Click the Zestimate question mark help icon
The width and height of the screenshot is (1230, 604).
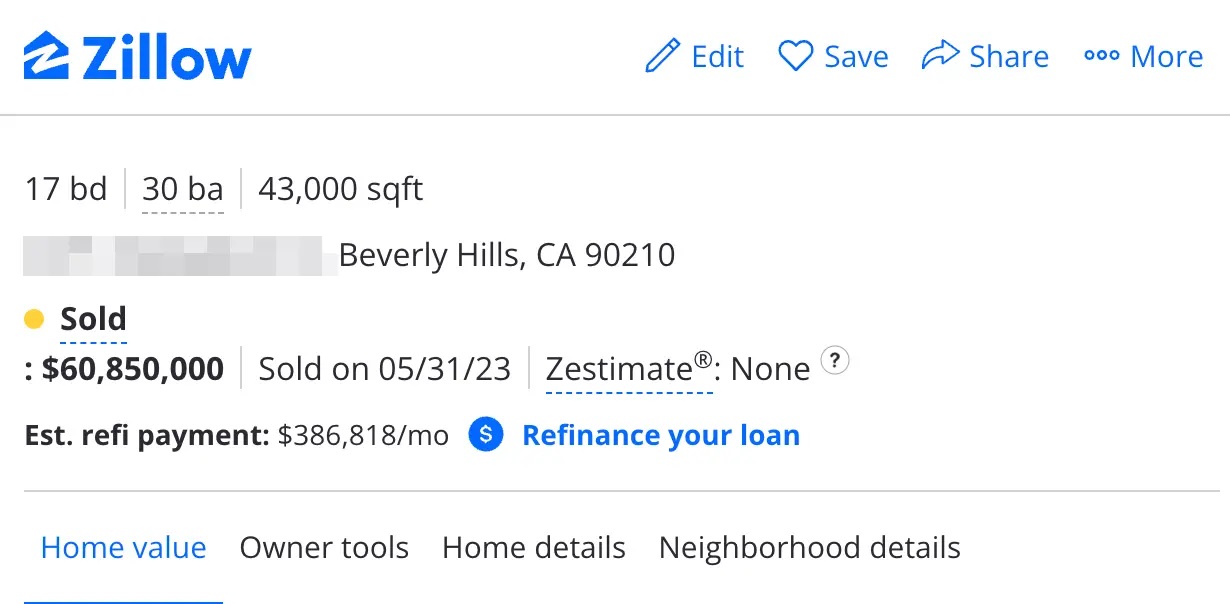[834, 361]
